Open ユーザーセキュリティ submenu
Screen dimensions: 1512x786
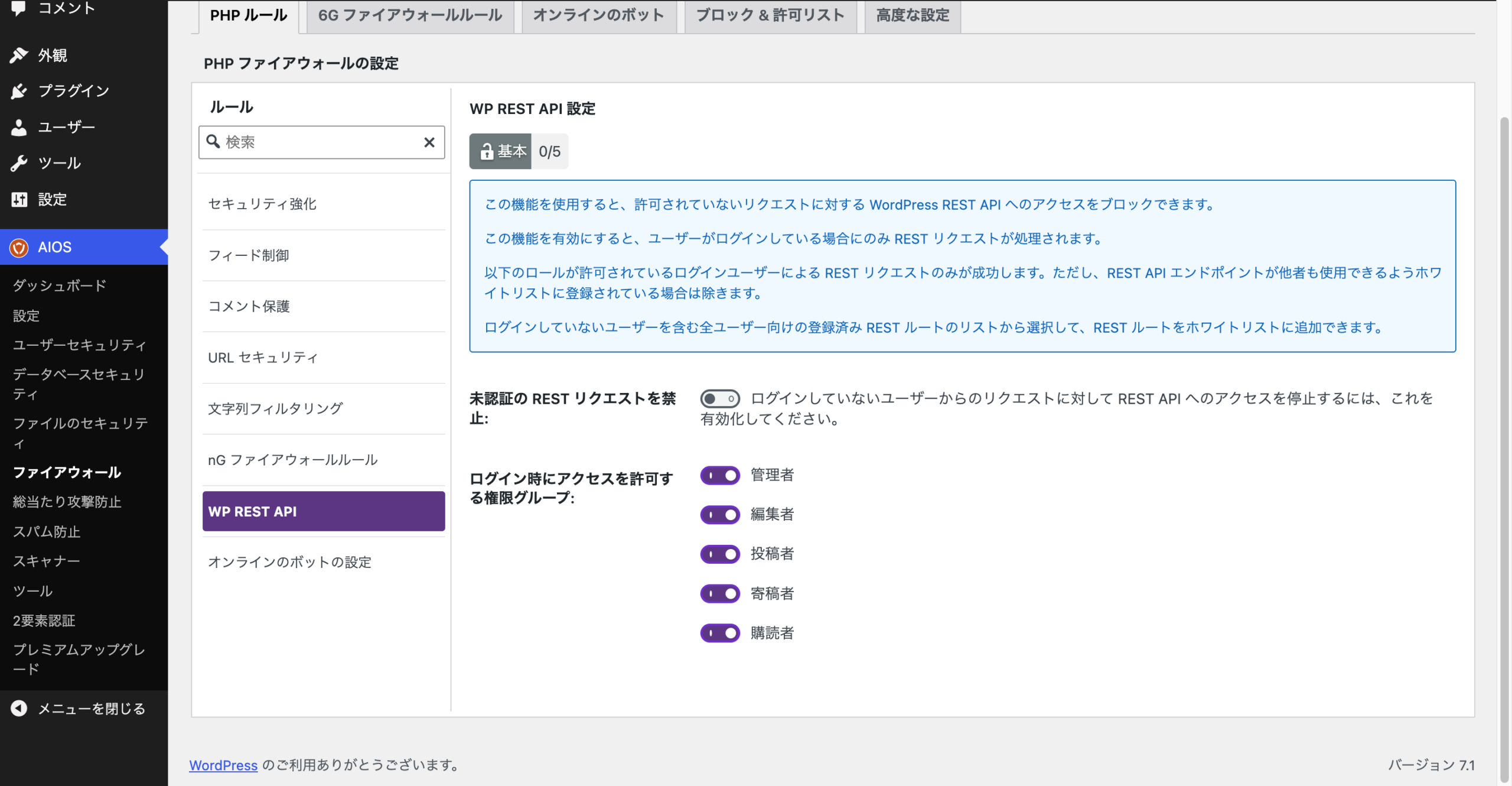(x=80, y=345)
